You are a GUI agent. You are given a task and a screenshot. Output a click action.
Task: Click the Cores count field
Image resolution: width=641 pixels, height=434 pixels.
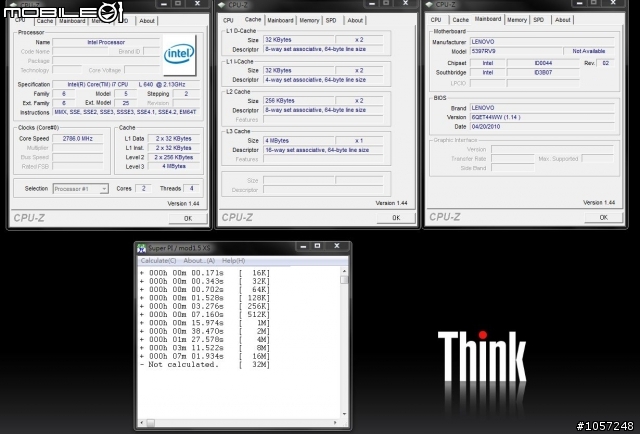[x=143, y=188]
